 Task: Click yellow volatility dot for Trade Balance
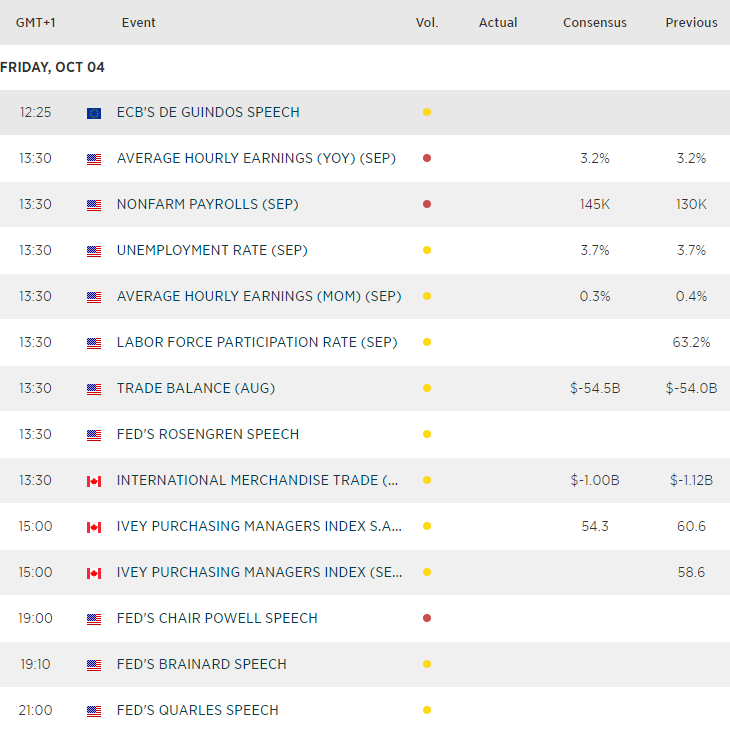pos(427,388)
